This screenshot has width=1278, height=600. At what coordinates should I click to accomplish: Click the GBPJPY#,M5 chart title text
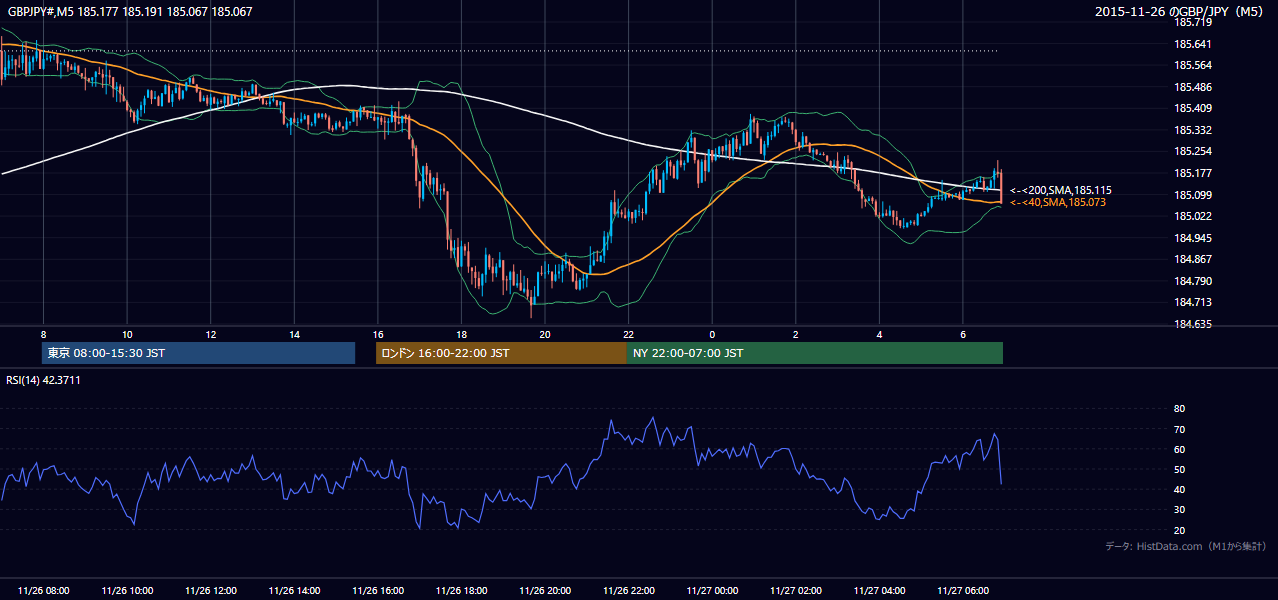pos(130,12)
